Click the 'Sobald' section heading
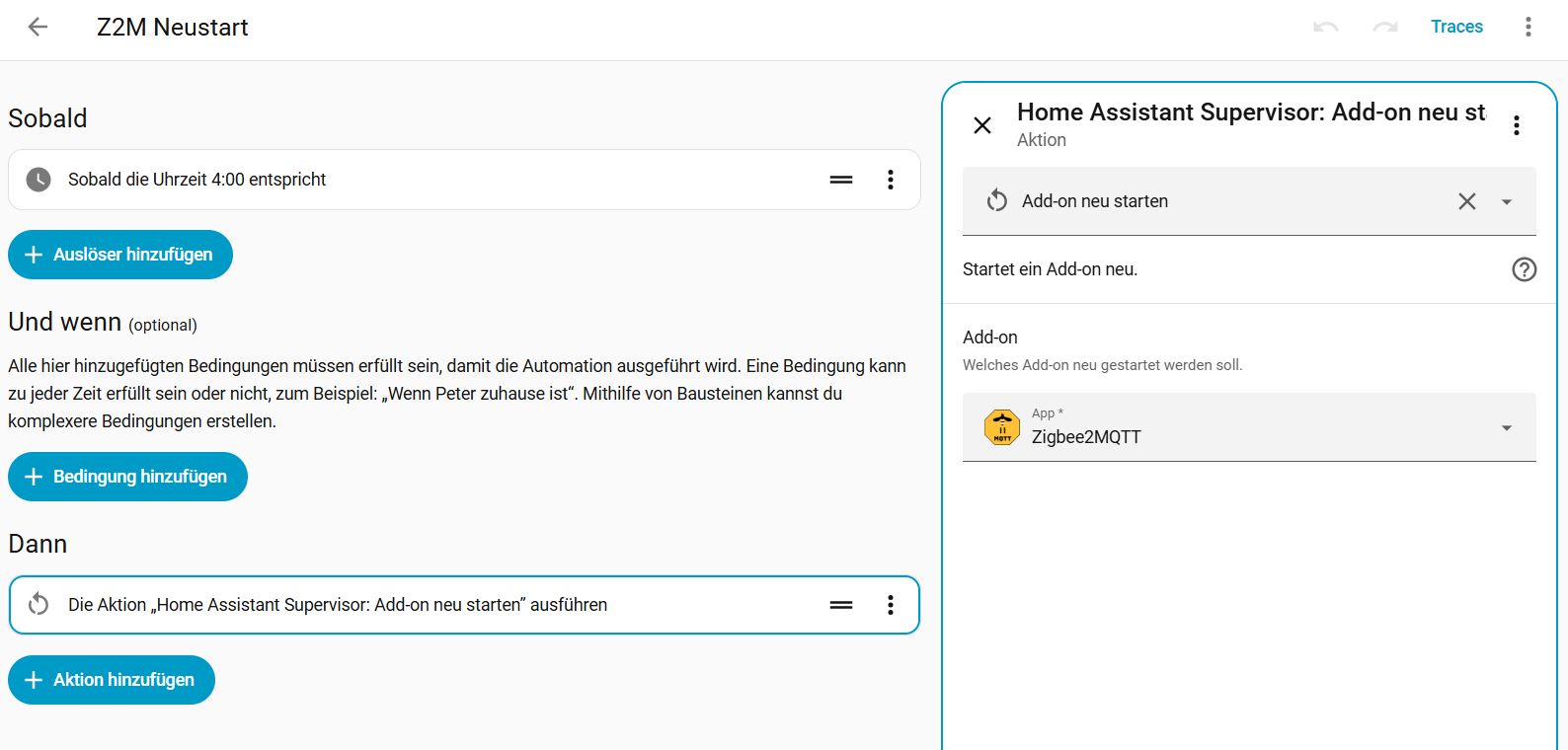The width and height of the screenshot is (1568, 750). point(47,118)
